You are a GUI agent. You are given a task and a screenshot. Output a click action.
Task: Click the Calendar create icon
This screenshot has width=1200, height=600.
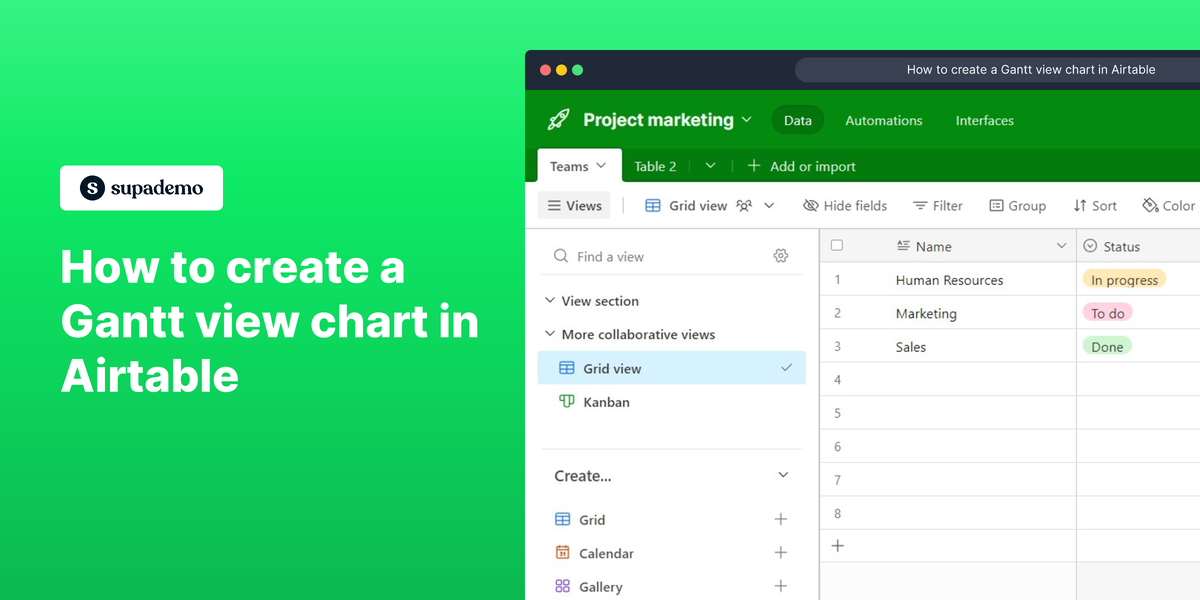click(562, 553)
